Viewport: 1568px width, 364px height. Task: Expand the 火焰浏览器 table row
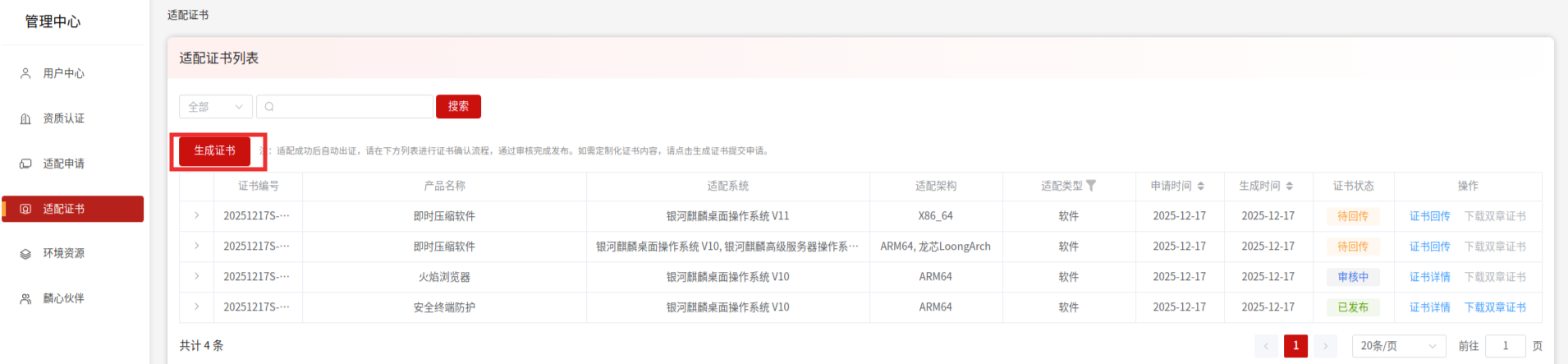[x=197, y=276]
